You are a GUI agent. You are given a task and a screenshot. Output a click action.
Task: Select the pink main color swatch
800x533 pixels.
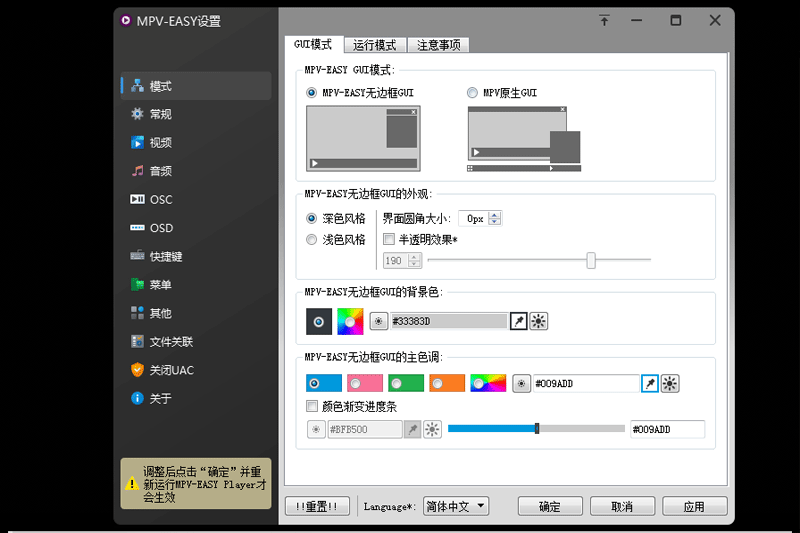364,383
